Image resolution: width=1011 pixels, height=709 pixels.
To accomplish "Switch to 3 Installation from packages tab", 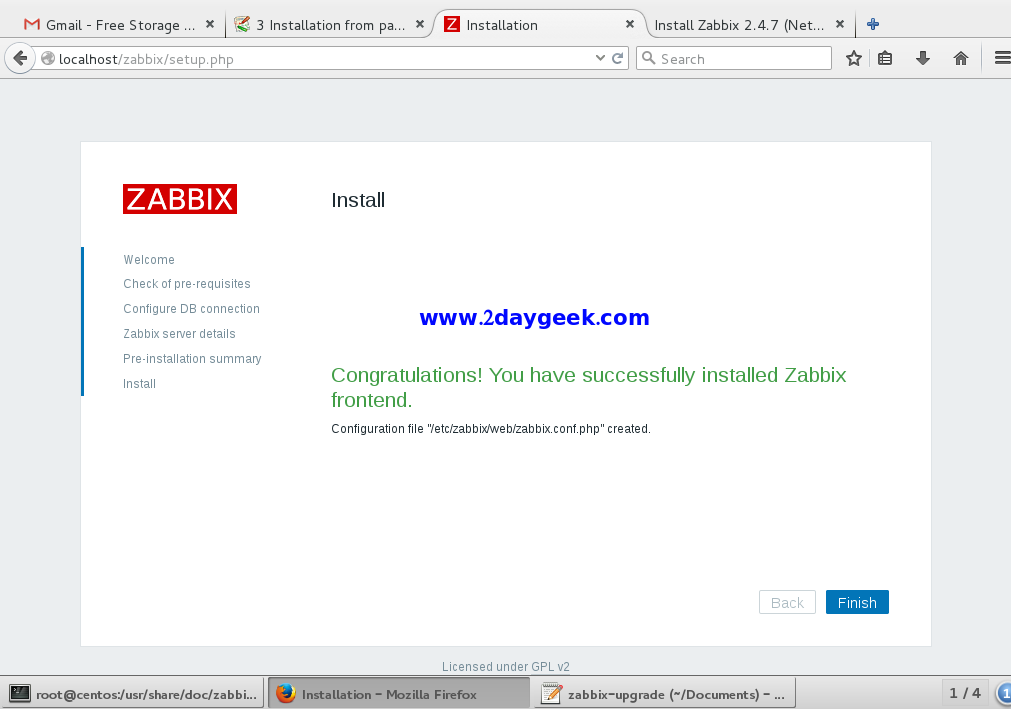I will click(x=329, y=25).
